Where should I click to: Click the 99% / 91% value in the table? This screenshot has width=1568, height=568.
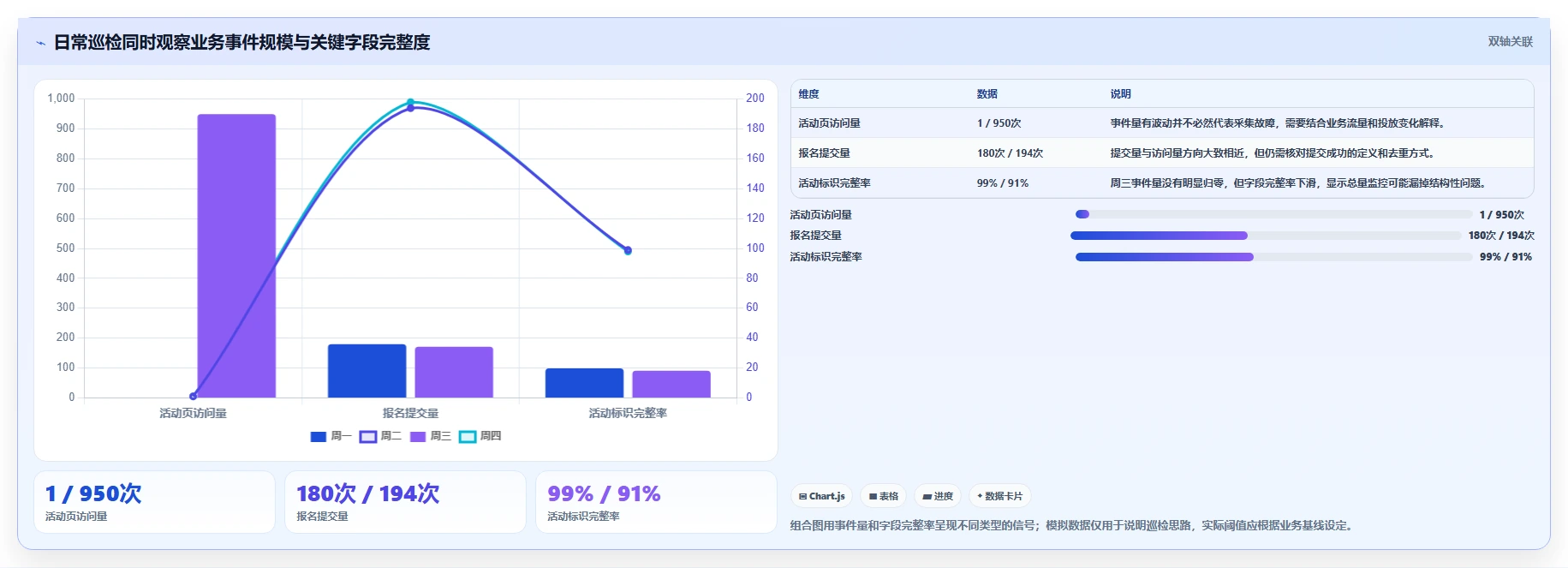1002,183
